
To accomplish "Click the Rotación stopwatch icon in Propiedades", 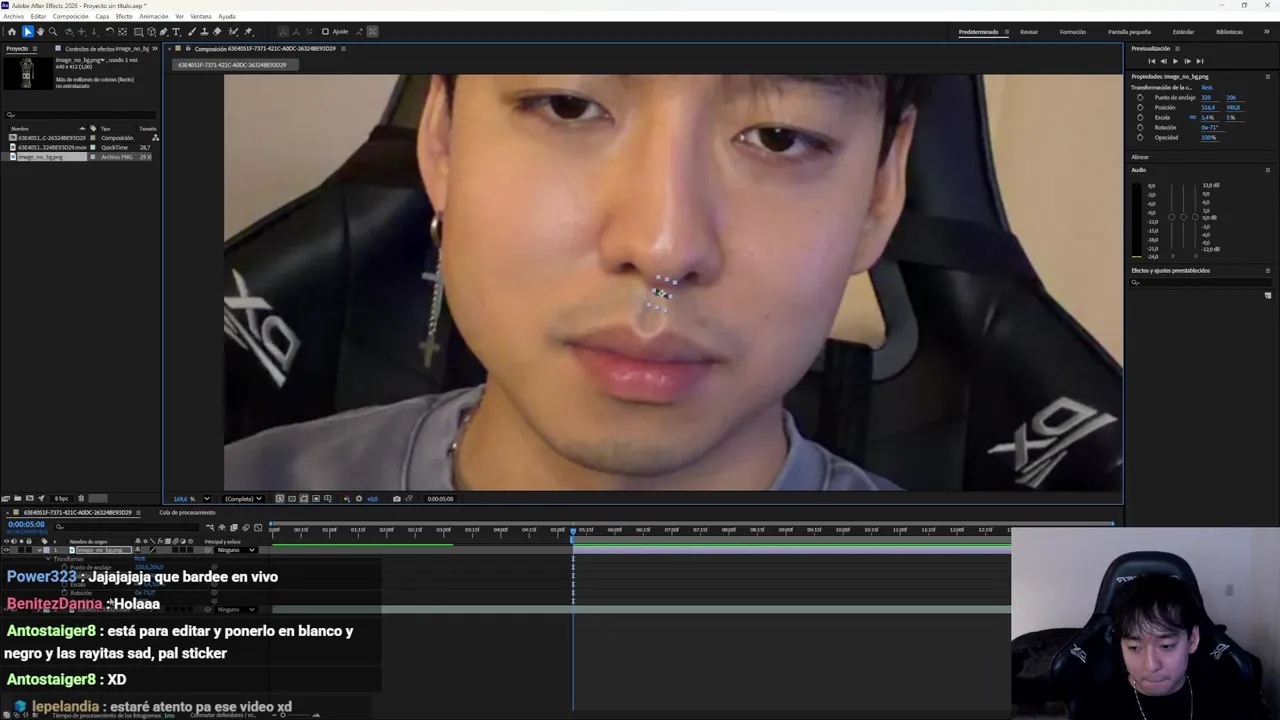I will [x=1140, y=127].
